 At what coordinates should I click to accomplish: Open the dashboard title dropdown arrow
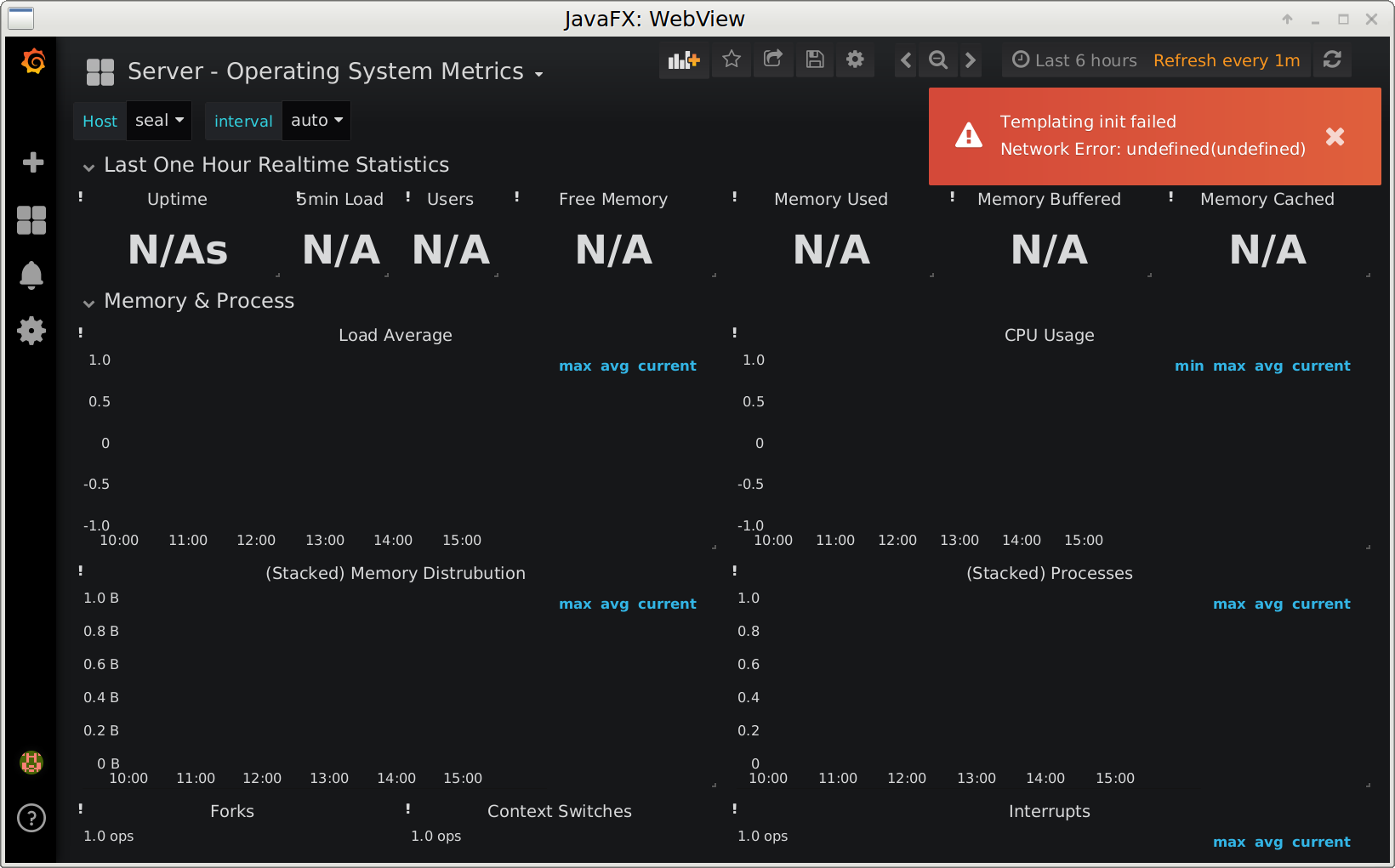(x=539, y=75)
